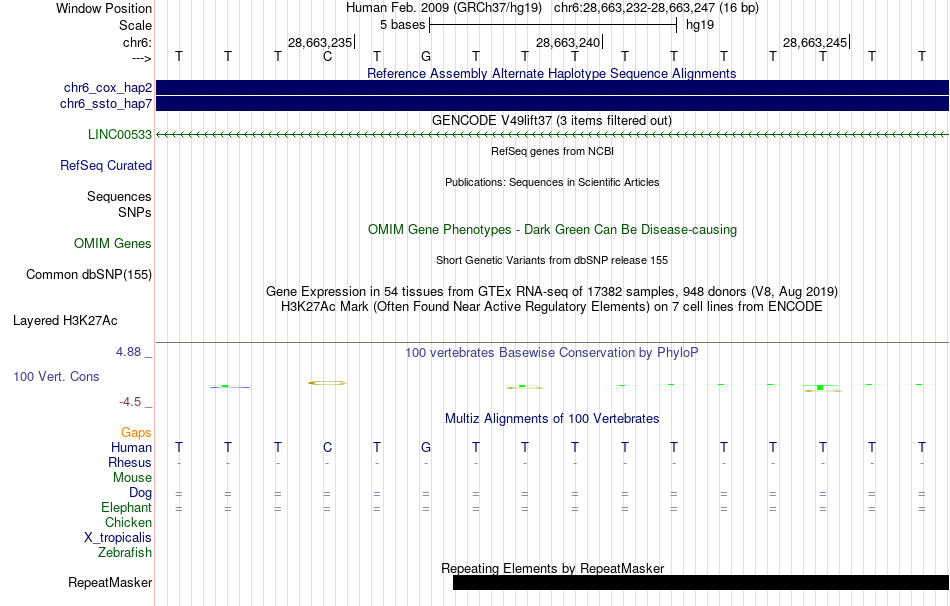Select the Mouse alignment row label
The width and height of the screenshot is (950, 606).
pos(133,478)
